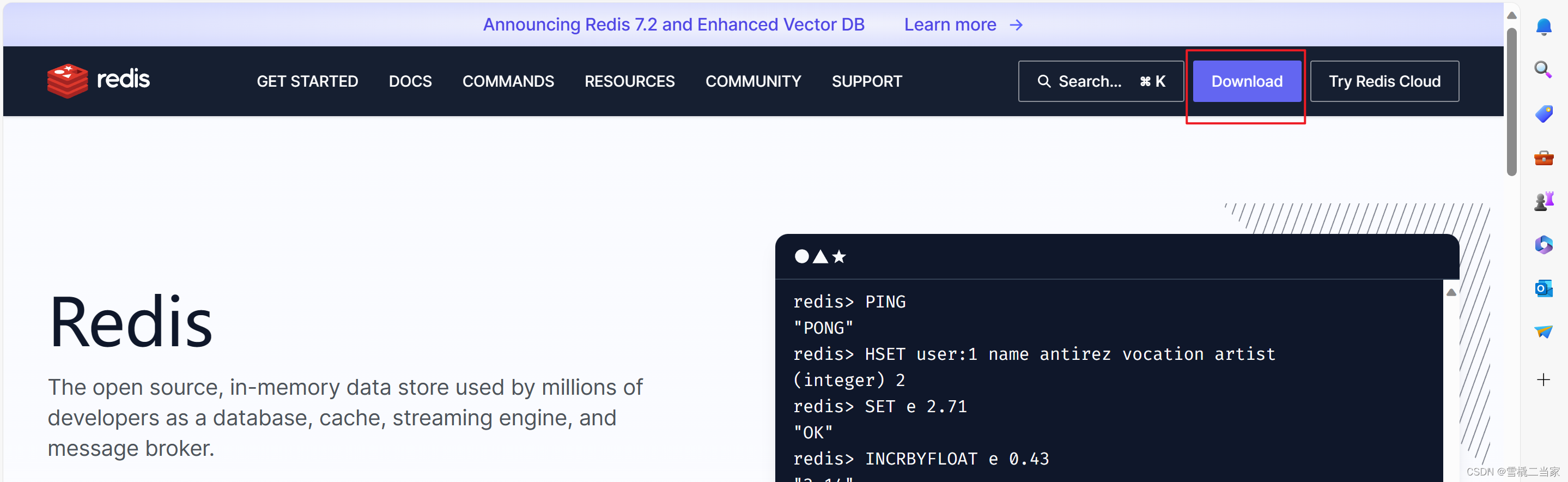Click the terminal star shape icon
1568x482 pixels.
[x=839, y=256]
